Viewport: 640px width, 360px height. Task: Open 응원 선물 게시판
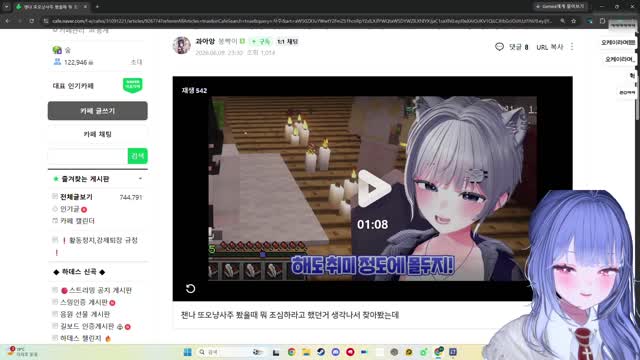pyautogui.click(x=85, y=314)
